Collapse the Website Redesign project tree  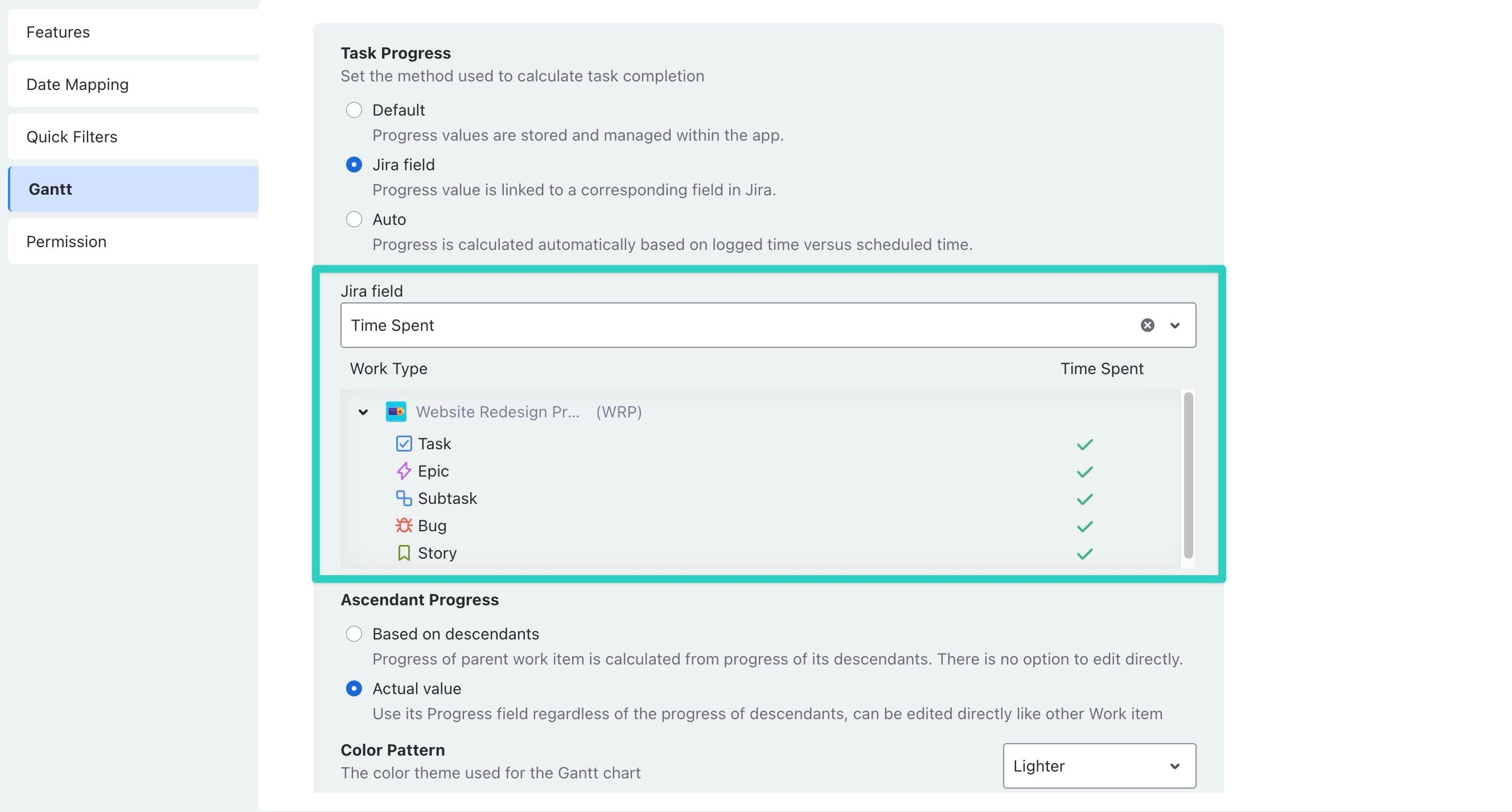pyautogui.click(x=363, y=412)
